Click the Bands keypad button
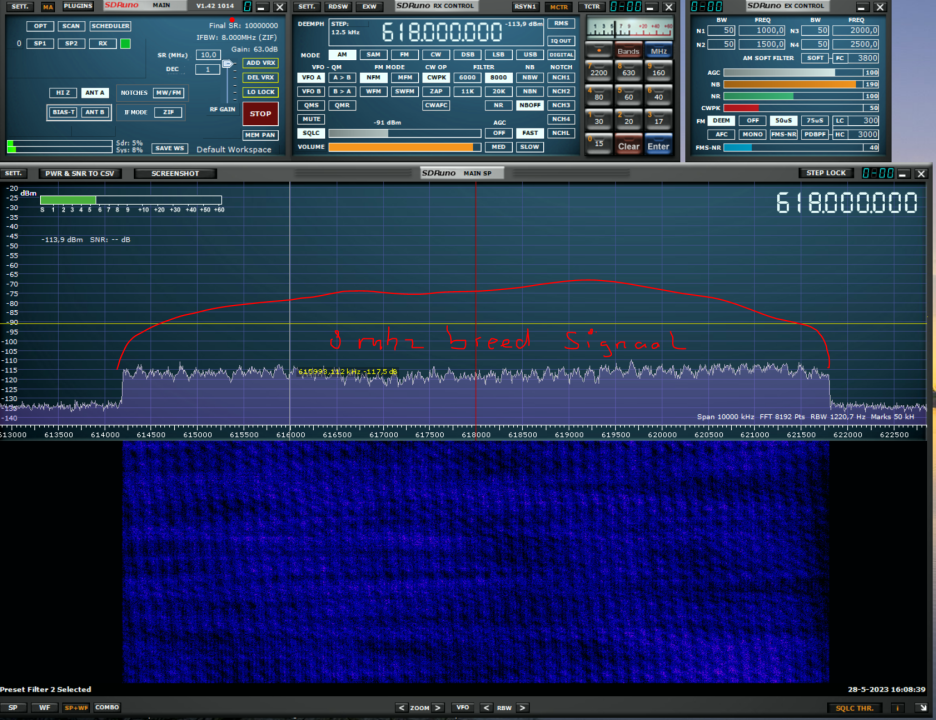Screen dimensions: 936x720 (x=628, y=51)
